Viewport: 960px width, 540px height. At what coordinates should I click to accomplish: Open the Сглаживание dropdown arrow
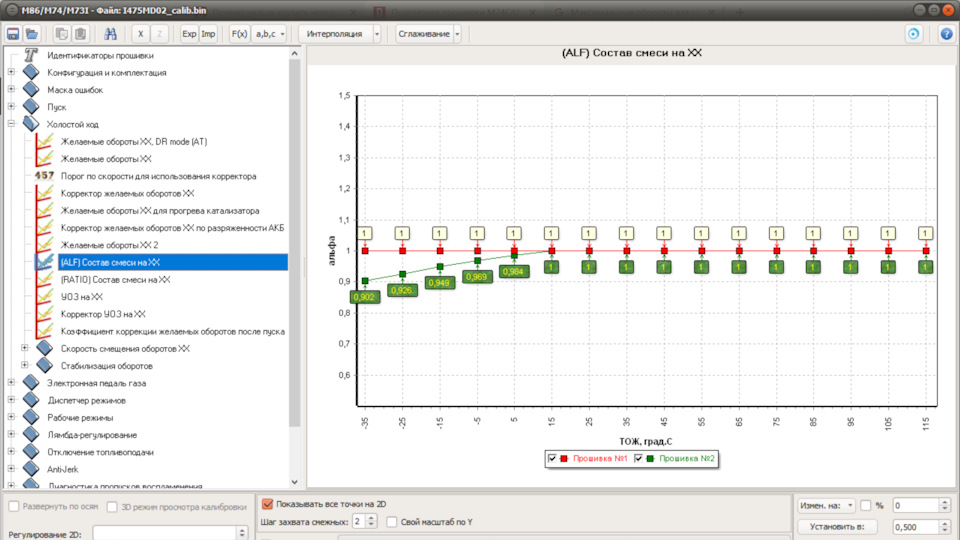point(457,34)
